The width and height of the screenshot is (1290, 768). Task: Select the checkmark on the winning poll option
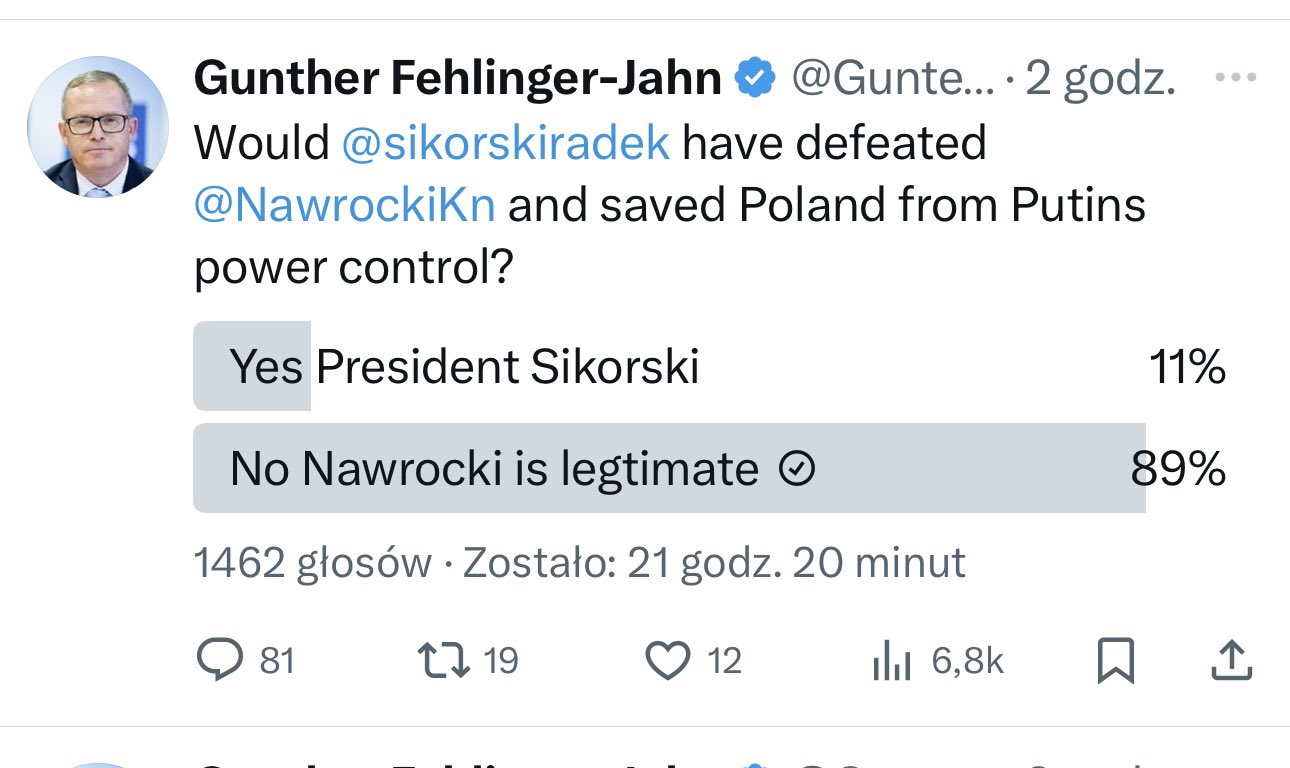tap(797, 467)
